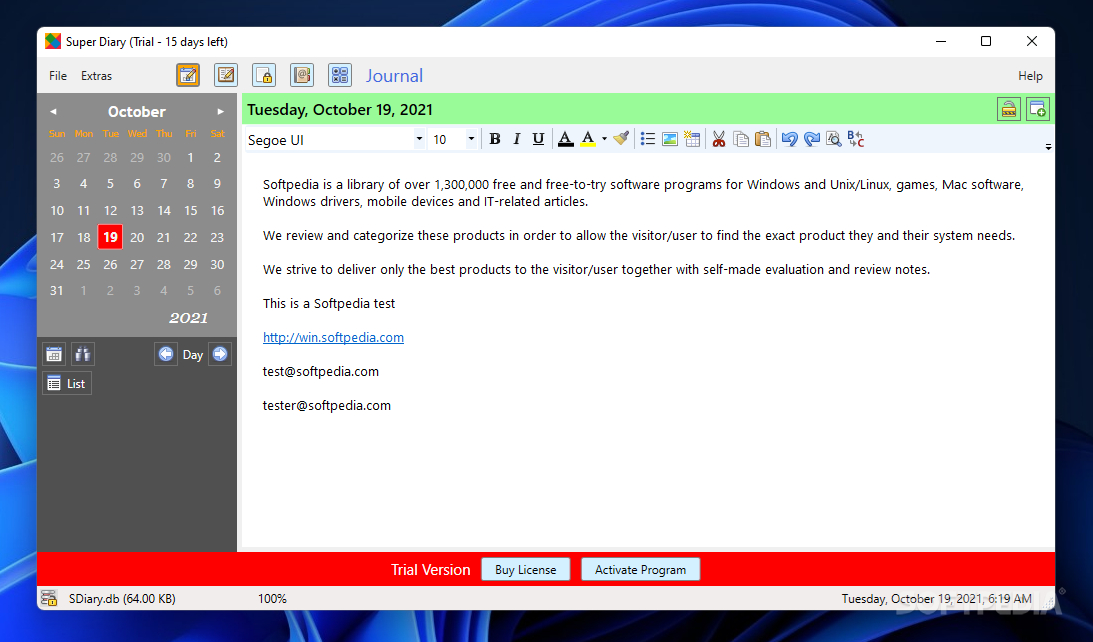
Task: Select October 10 in calendar
Action: 56,211
